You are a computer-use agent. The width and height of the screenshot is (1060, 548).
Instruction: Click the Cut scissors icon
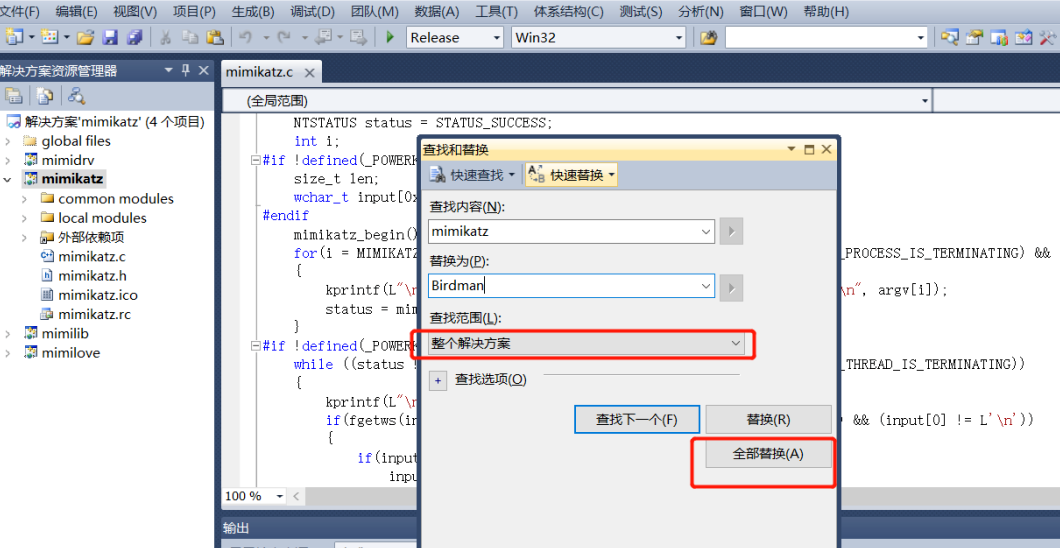point(165,37)
